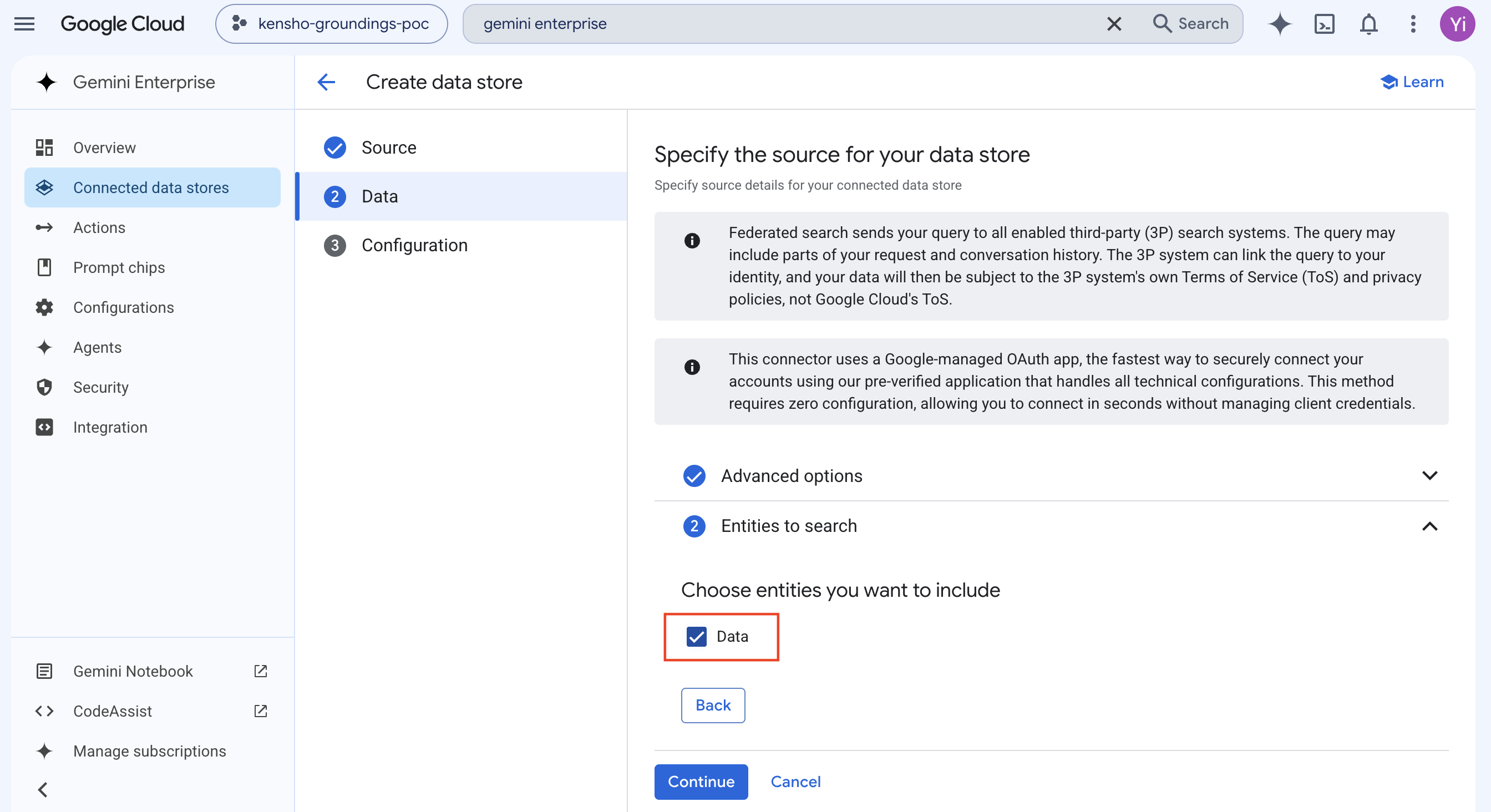Open the Learn panel
The image size is (1491, 812).
1412,82
